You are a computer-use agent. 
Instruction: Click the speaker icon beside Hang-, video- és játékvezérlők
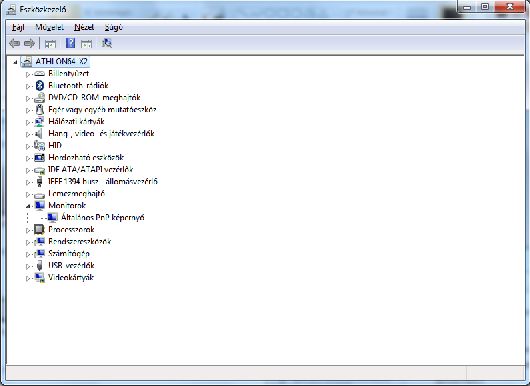[x=39, y=134]
